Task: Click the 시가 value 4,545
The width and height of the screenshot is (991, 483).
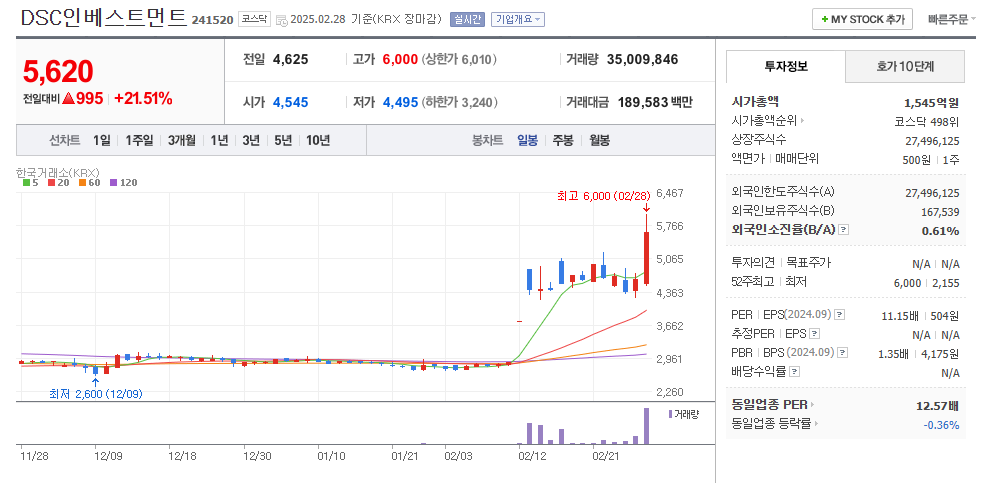Action: tap(290, 102)
